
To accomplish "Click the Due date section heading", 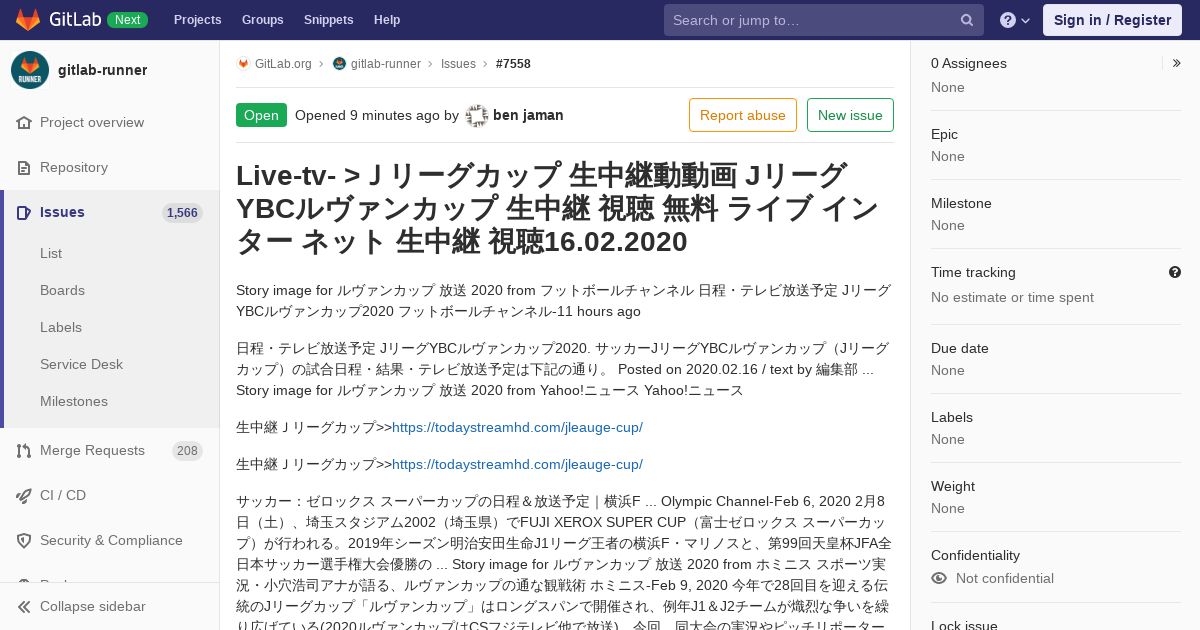I will tap(960, 348).
